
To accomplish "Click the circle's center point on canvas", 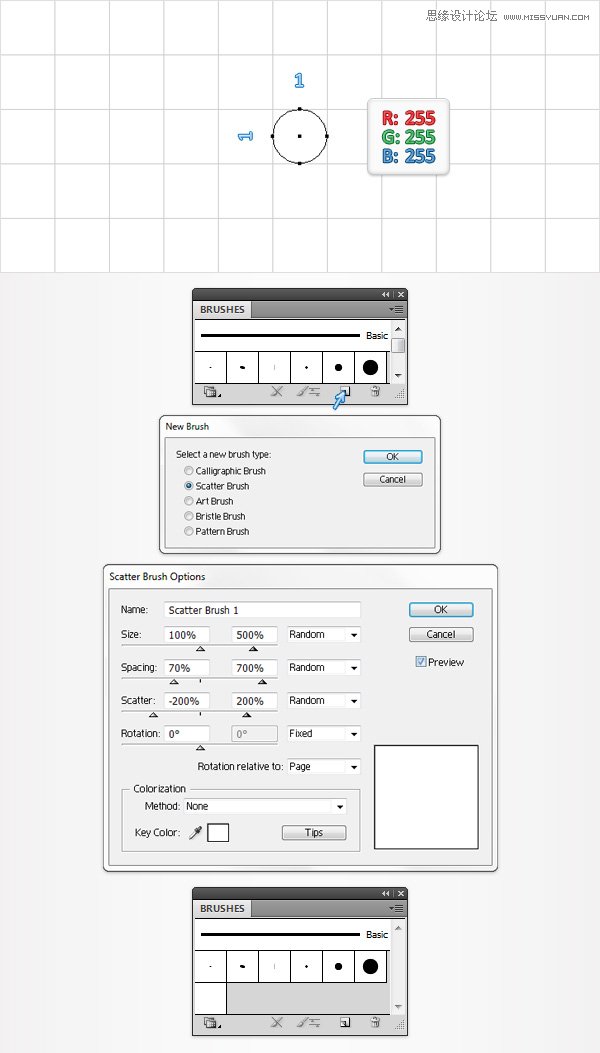I will 300,136.
